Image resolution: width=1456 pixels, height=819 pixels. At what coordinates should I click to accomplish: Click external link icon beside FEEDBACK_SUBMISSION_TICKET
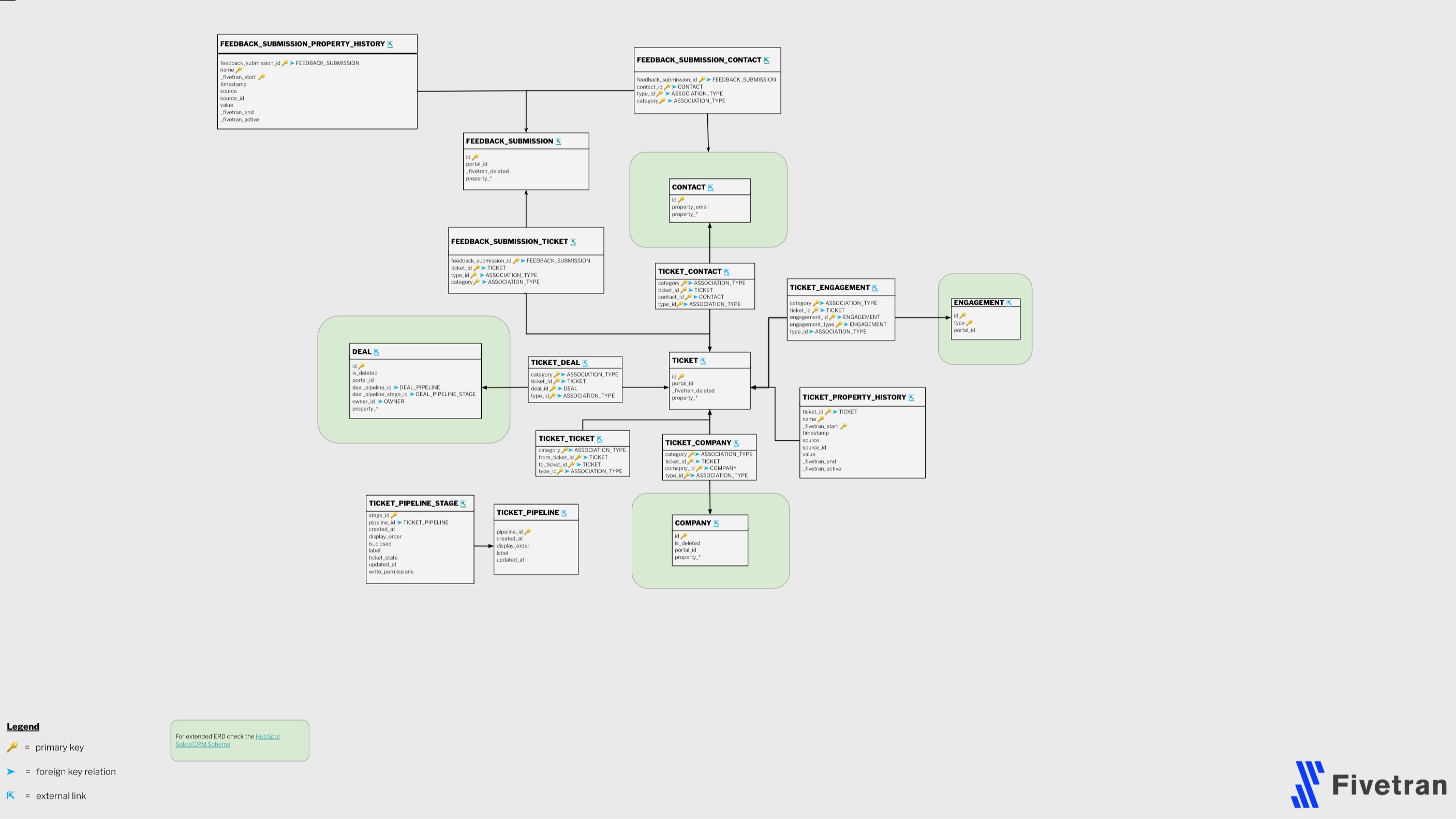[x=573, y=242]
